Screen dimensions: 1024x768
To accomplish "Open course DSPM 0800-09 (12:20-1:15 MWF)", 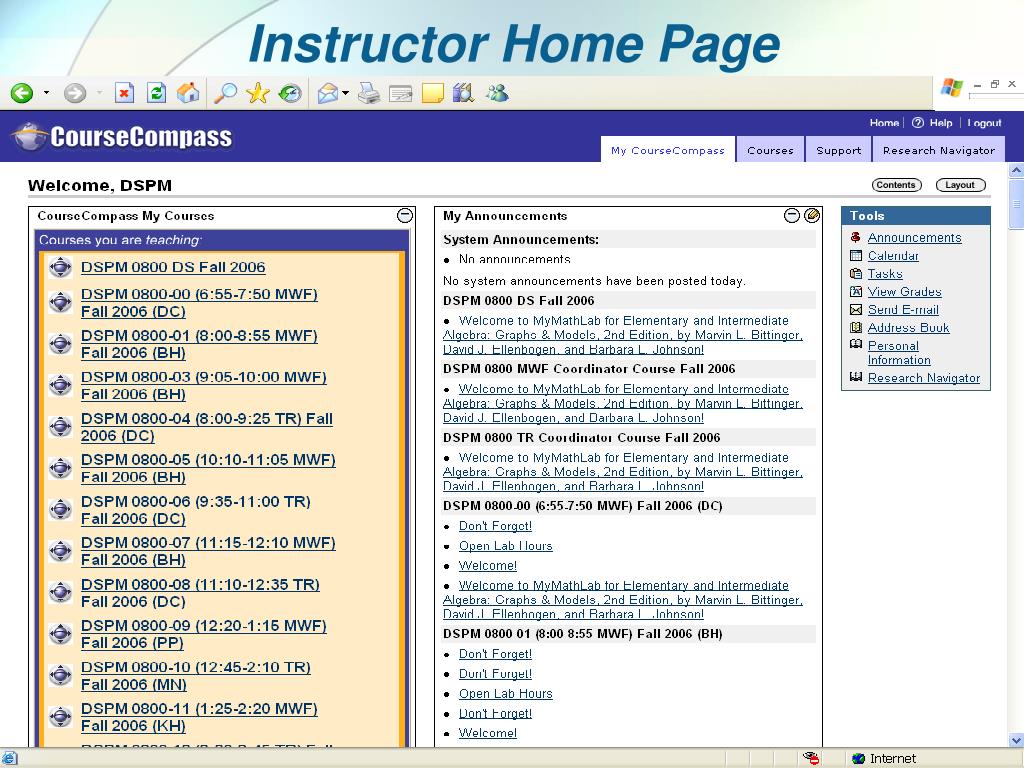I will [204, 633].
